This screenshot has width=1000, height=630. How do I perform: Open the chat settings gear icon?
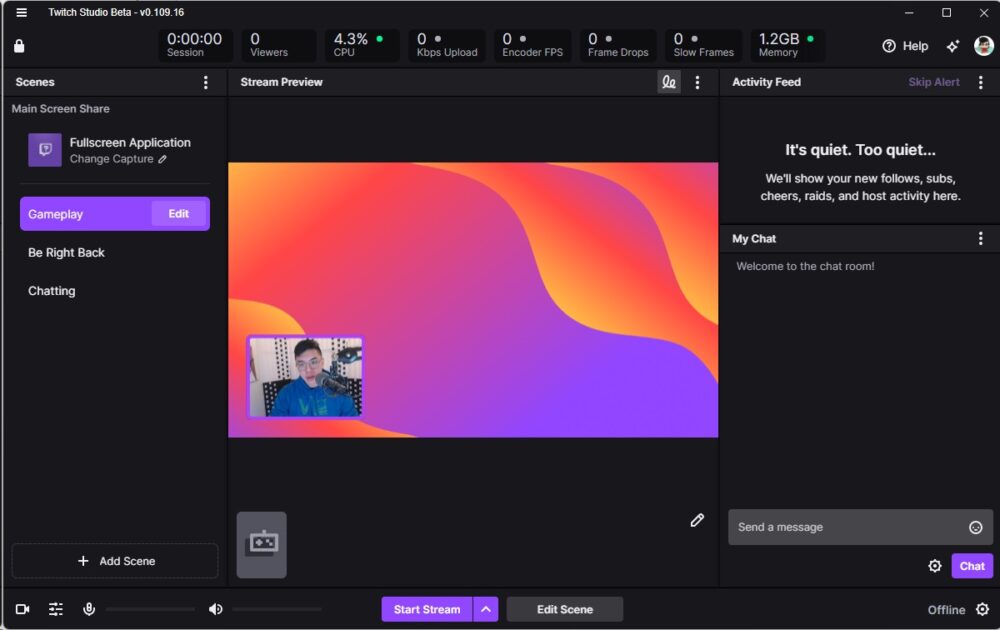point(935,565)
